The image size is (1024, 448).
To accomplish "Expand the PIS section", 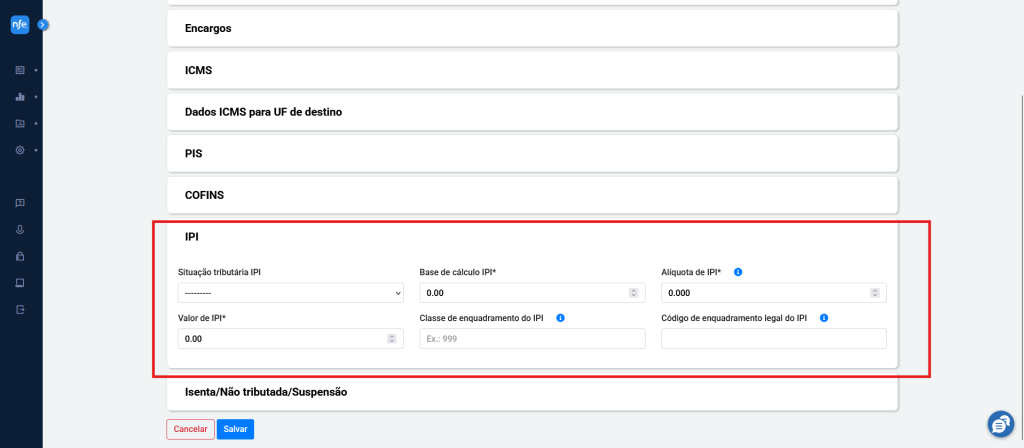I will coord(532,153).
